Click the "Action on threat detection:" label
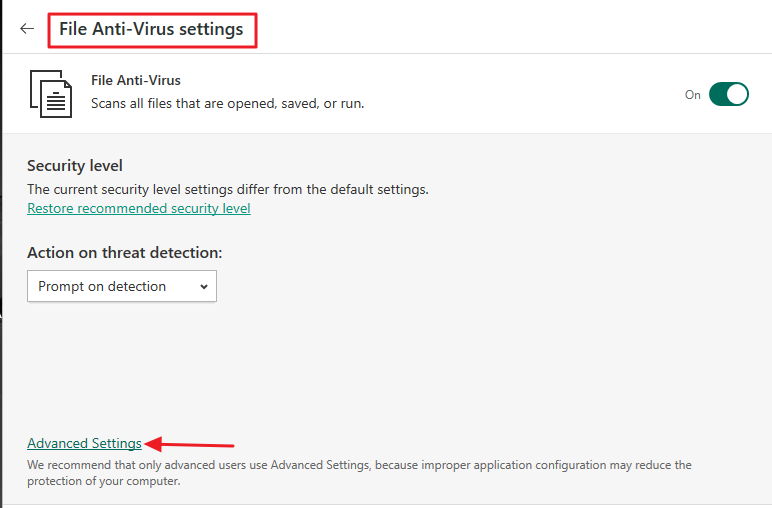This screenshot has height=508, width=772. pyautogui.click(x=125, y=253)
